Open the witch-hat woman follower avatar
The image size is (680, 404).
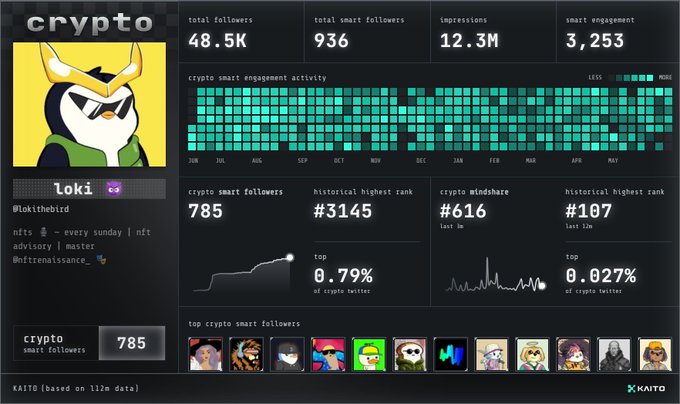point(206,355)
